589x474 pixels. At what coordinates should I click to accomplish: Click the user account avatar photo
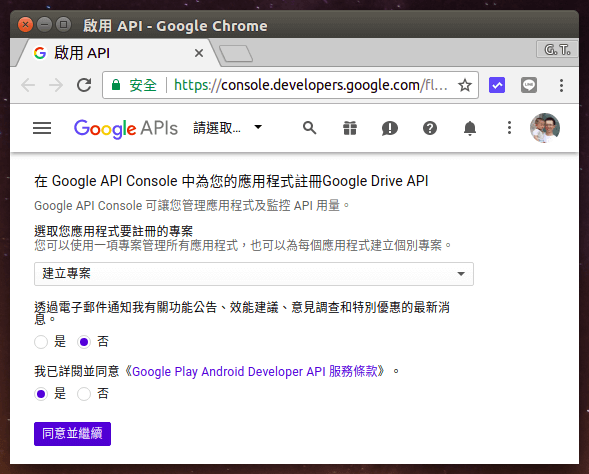pyautogui.click(x=545, y=128)
